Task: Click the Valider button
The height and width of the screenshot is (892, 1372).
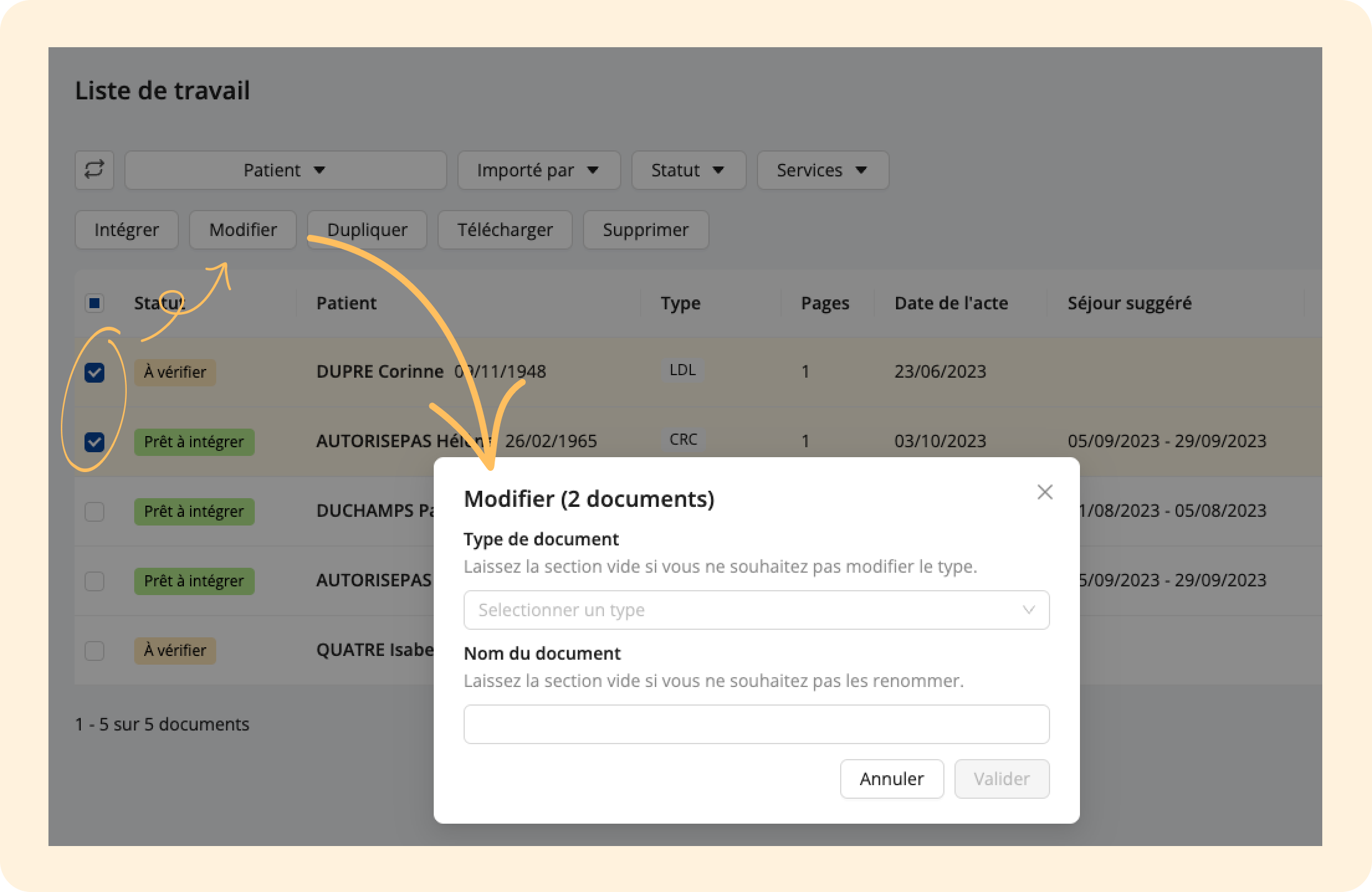Action: pos(1002,779)
